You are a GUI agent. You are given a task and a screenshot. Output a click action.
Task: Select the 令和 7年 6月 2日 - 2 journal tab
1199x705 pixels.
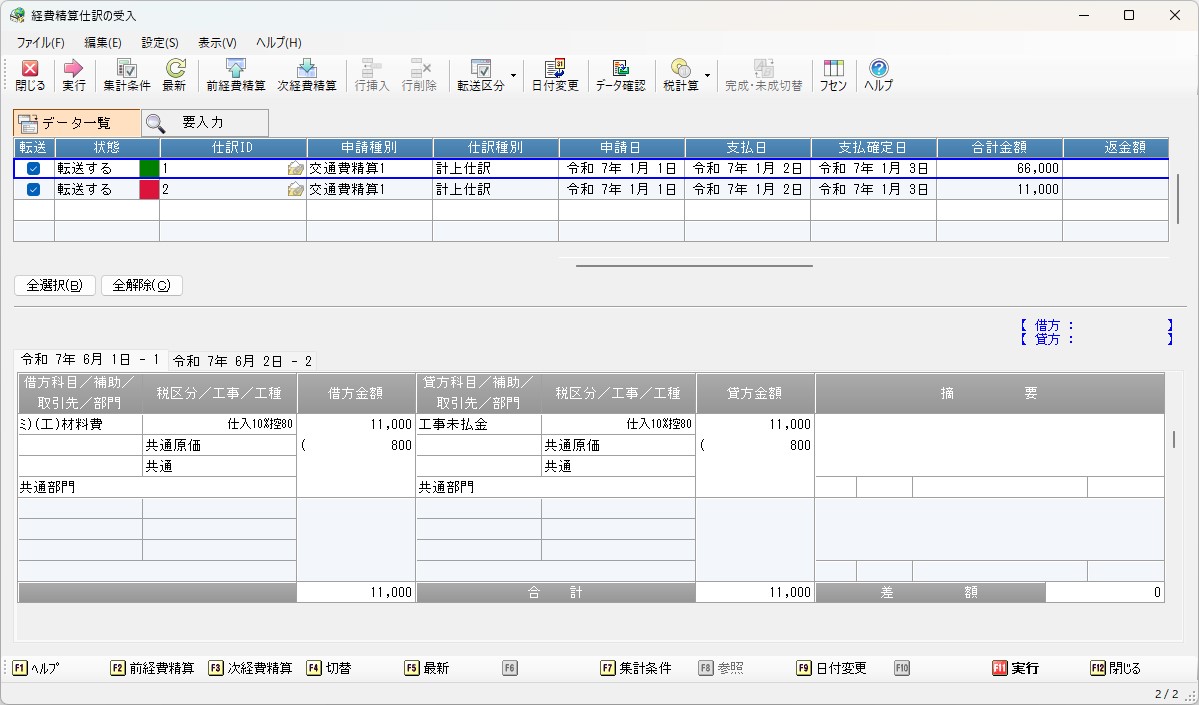coord(242,361)
